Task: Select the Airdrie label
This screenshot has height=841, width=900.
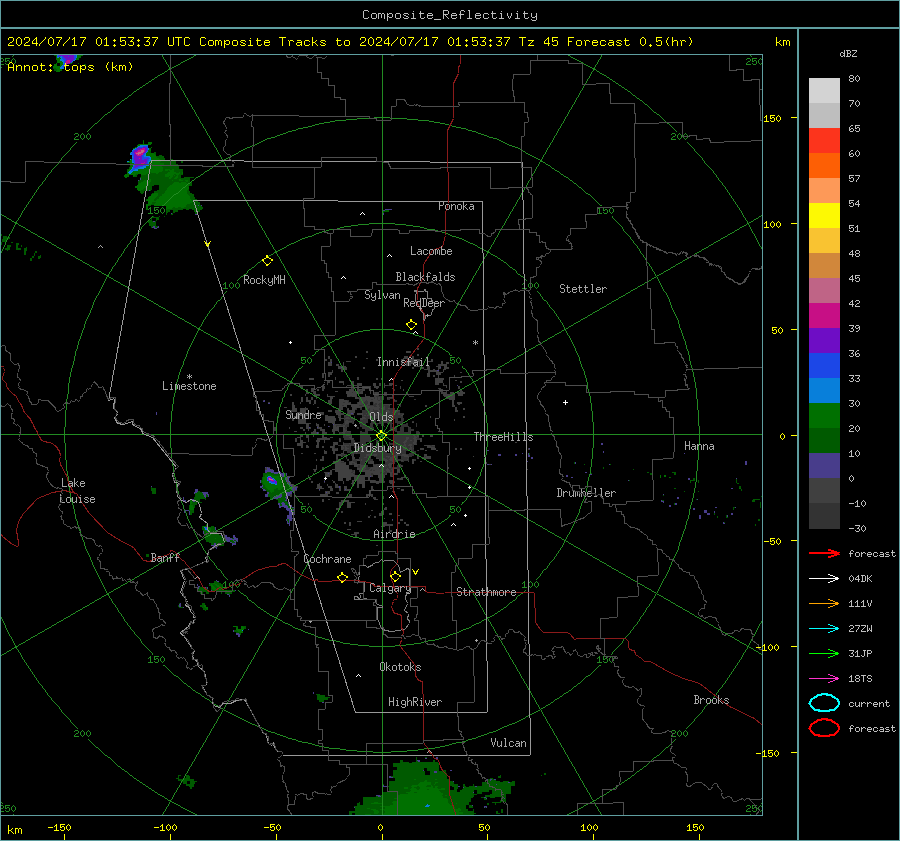Action: coord(394,534)
